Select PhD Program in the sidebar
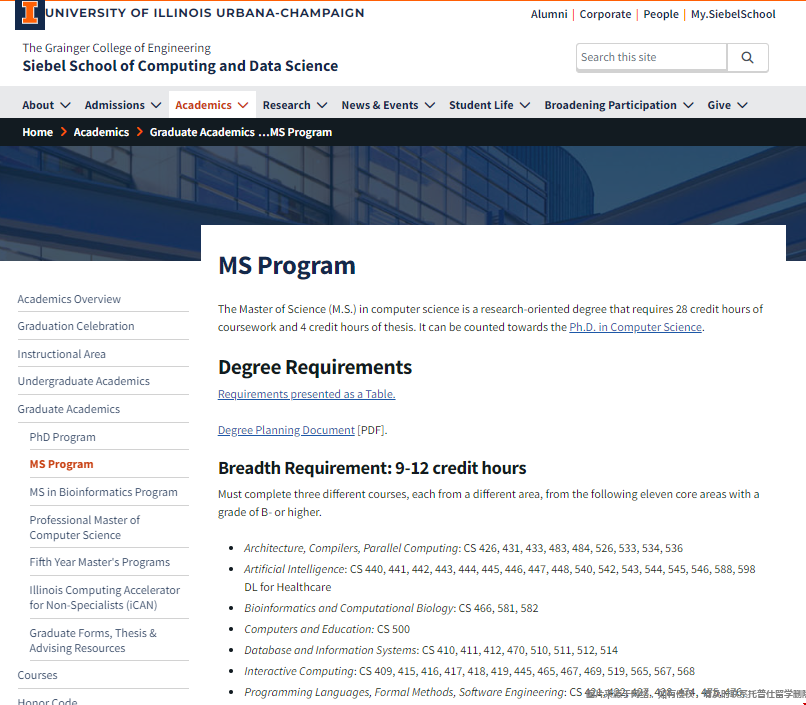The width and height of the screenshot is (806, 705). point(62,437)
